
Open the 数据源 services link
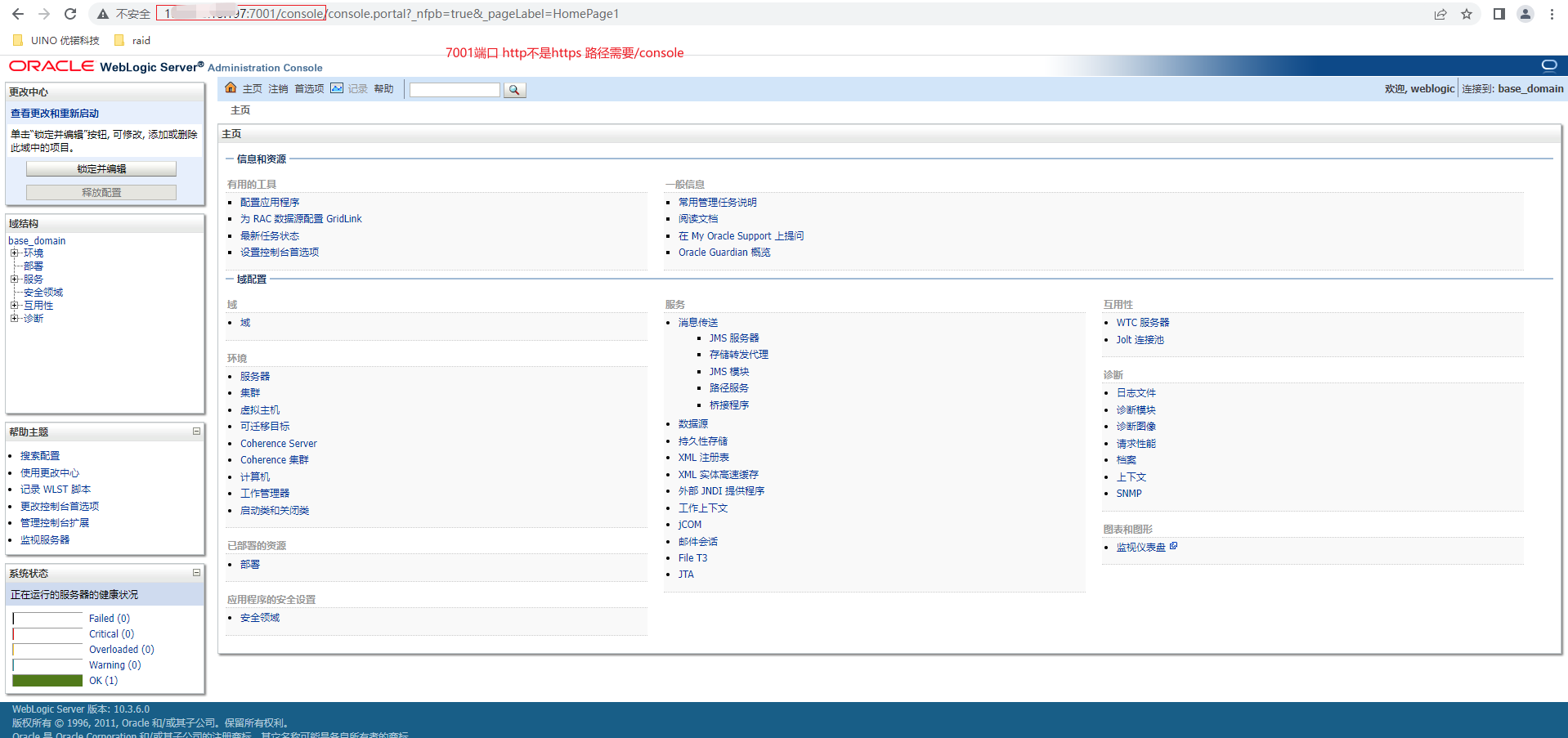pos(693,424)
